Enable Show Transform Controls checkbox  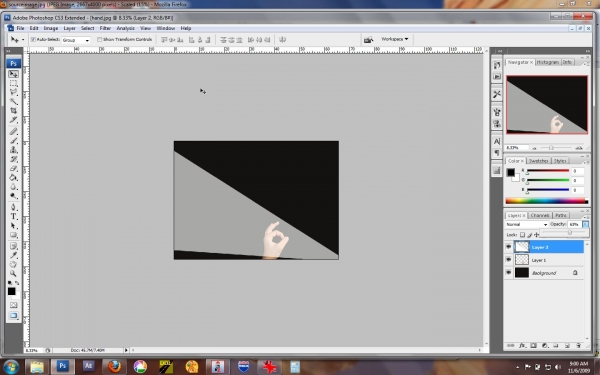click(99, 39)
